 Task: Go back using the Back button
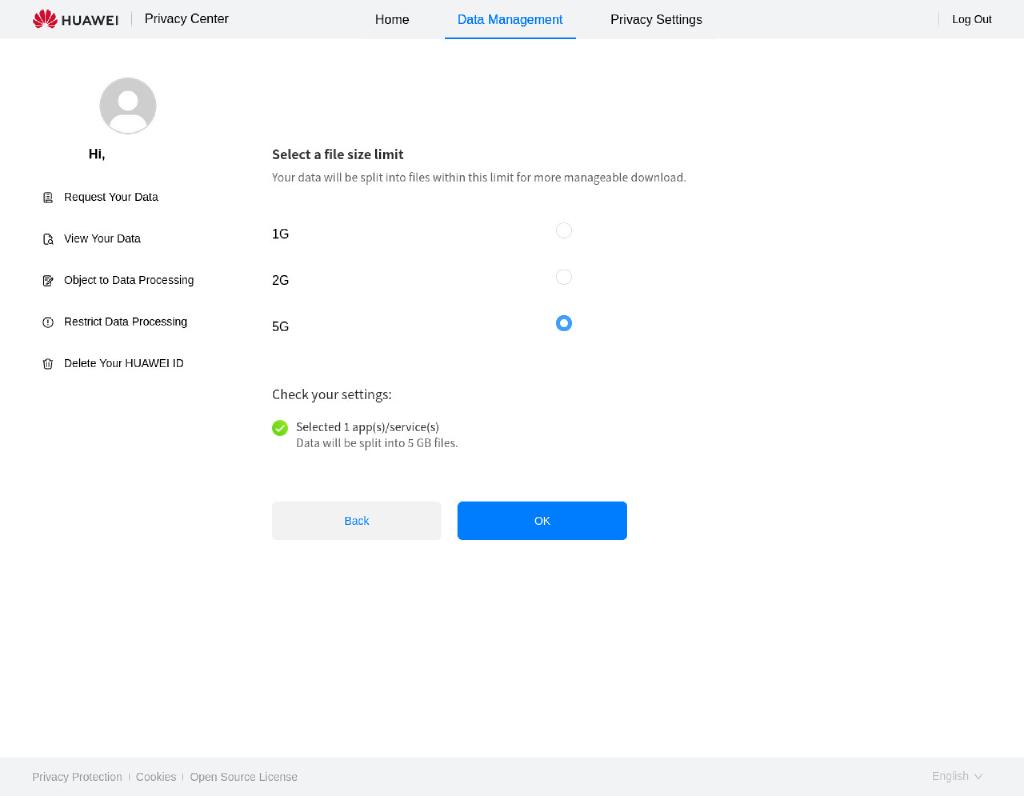click(x=356, y=520)
